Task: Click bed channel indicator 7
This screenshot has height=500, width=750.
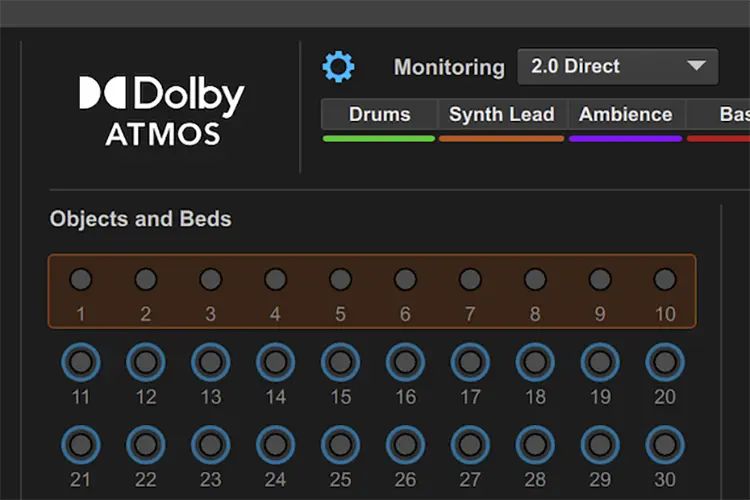Action: [470, 279]
